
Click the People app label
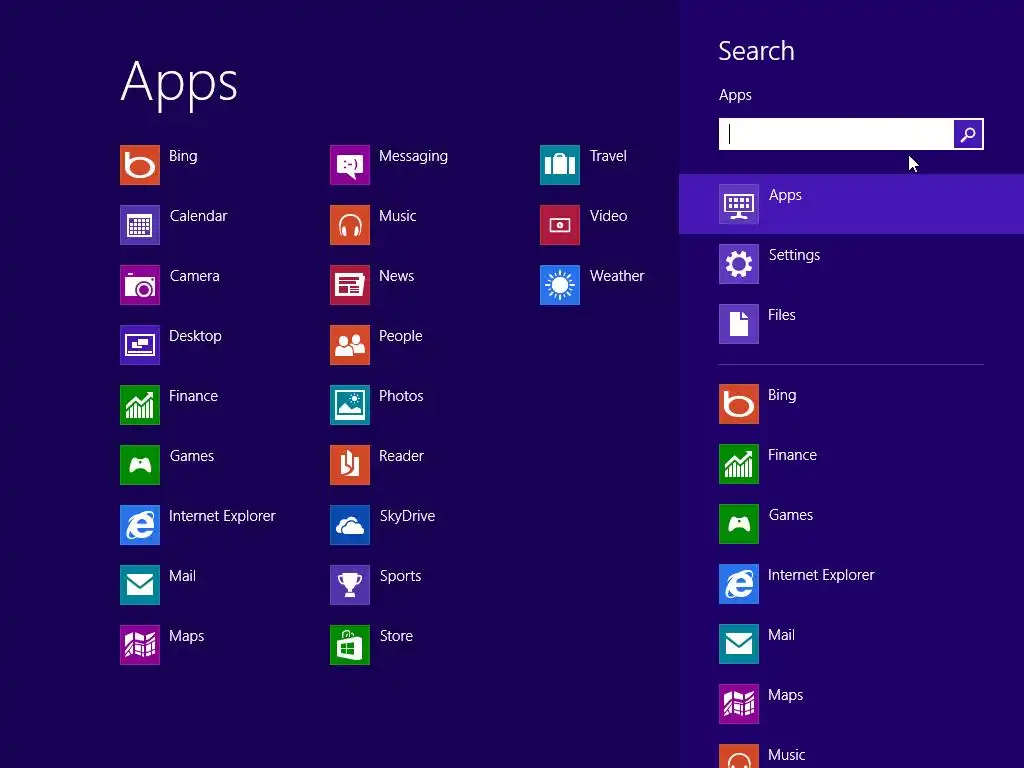click(x=400, y=336)
